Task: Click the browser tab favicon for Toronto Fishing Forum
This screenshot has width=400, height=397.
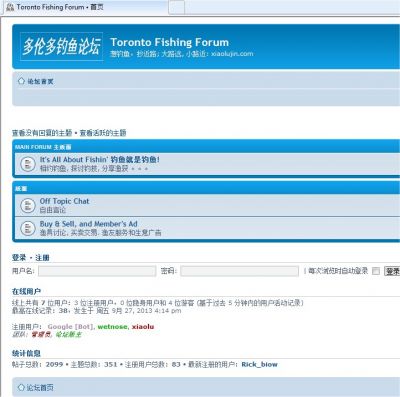Action: 10,7
